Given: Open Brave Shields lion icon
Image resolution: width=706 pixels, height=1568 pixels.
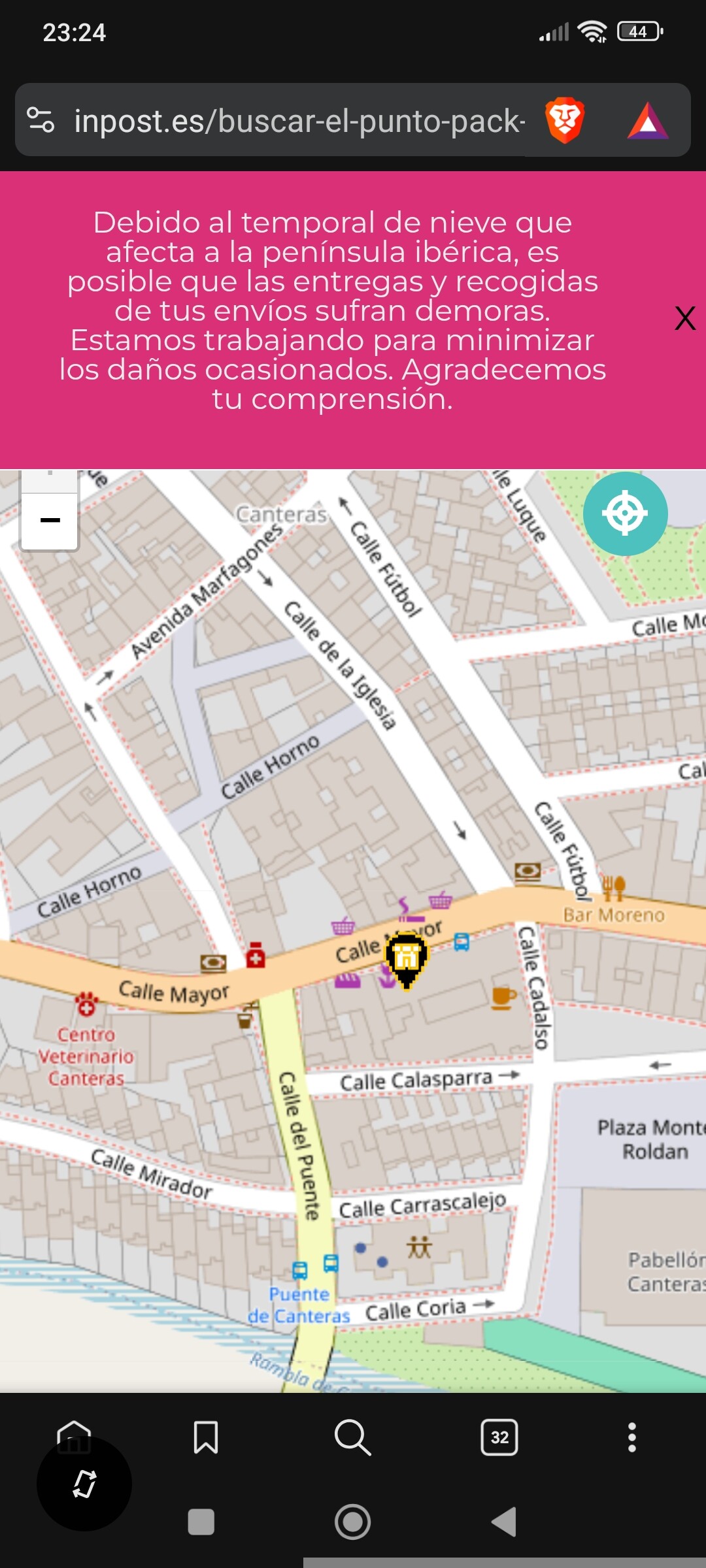Looking at the screenshot, I should [565, 120].
